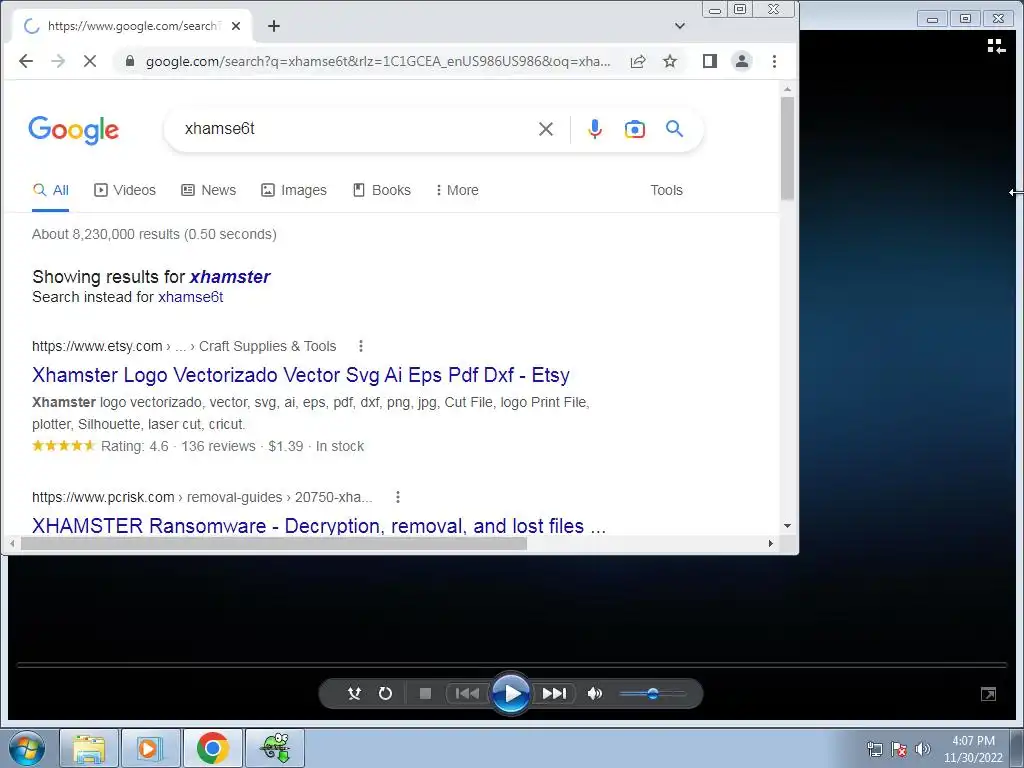Open the taskbar clock and date
The height and width of the screenshot is (768, 1024).
(x=973, y=749)
